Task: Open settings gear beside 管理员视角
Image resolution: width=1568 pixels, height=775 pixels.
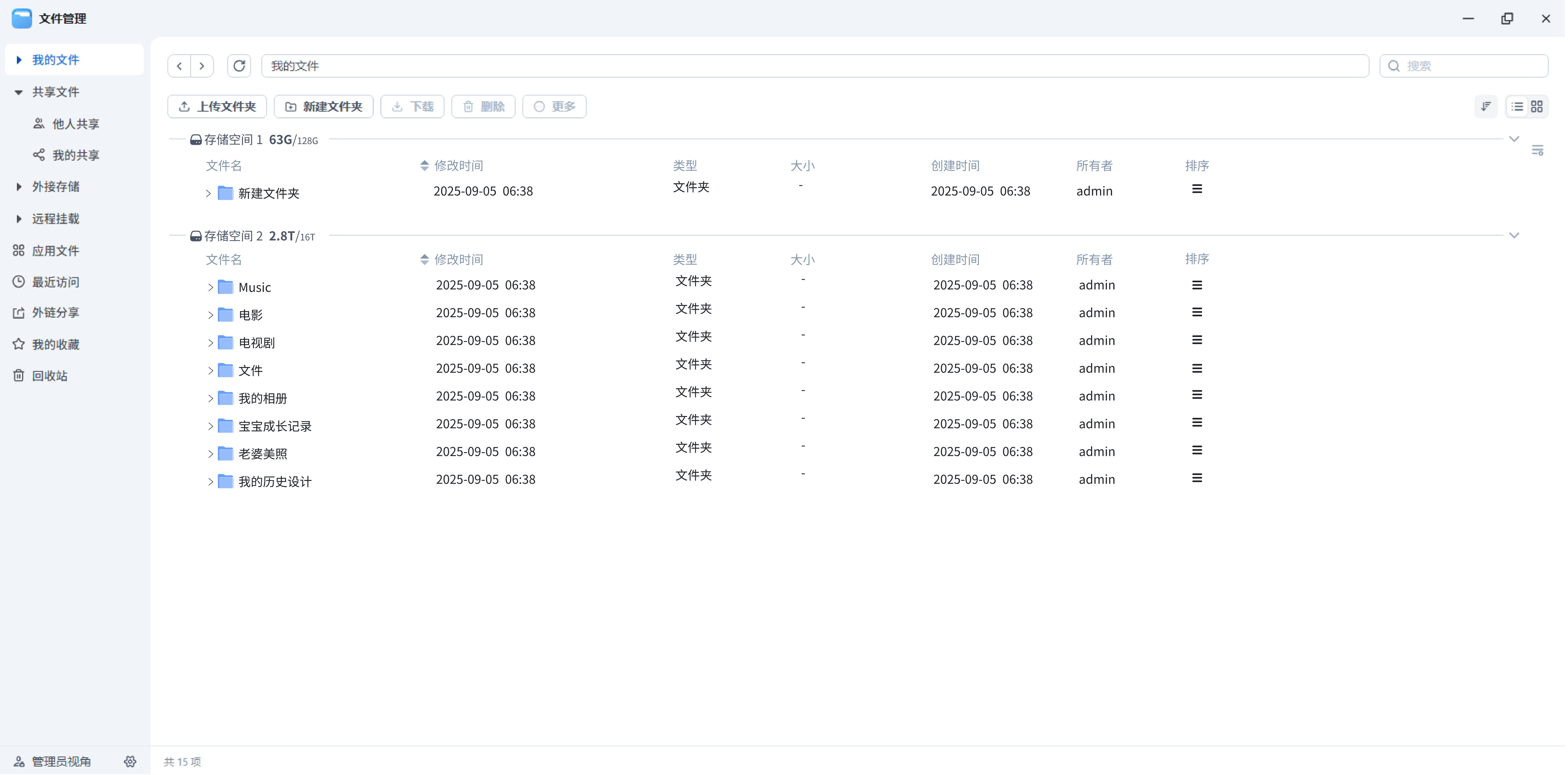Action: [x=130, y=761]
